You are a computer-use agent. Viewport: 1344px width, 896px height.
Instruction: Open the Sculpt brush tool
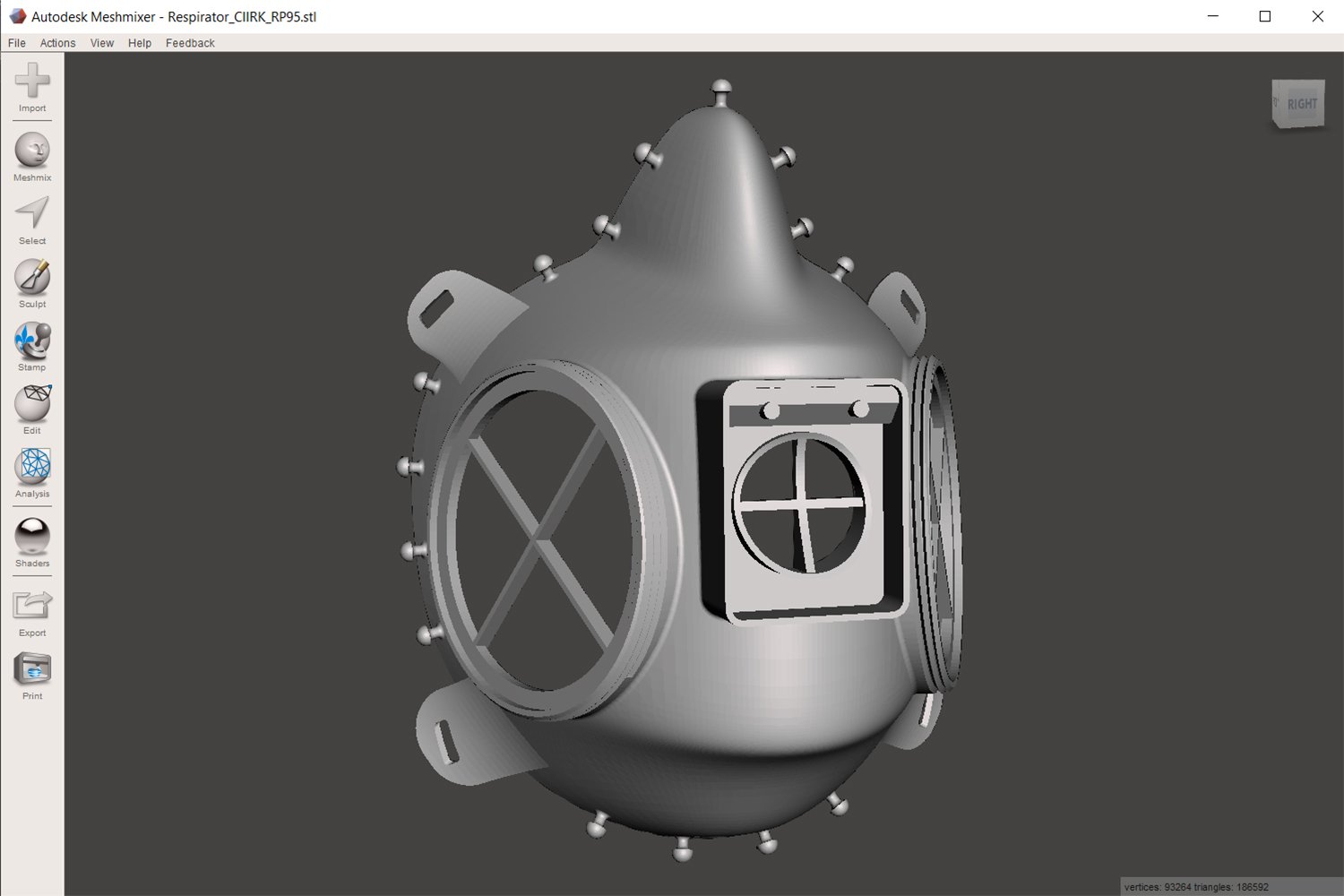point(32,283)
